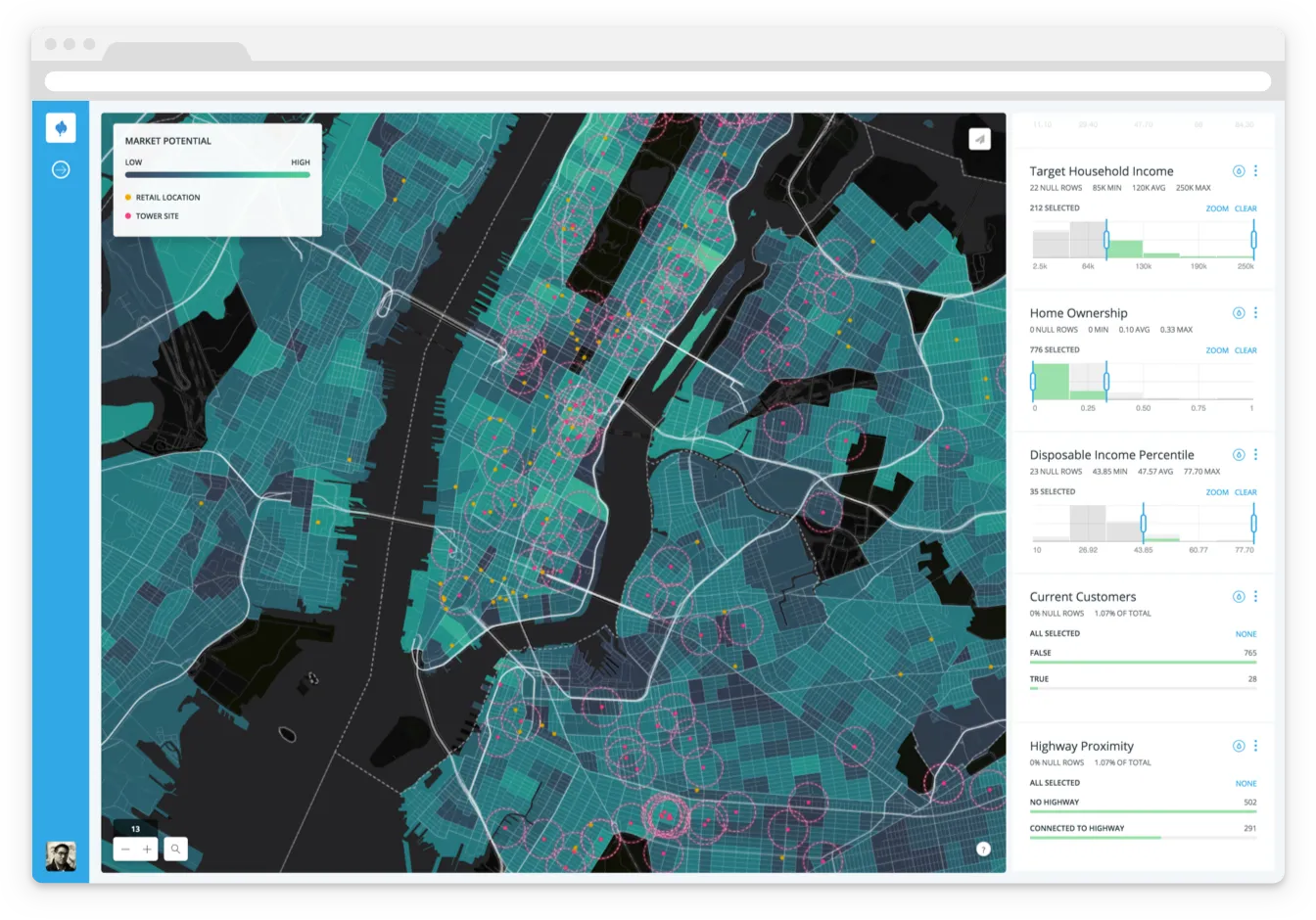Image resolution: width=1316 pixels, height=920 pixels.
Task: Open the kebab menu on Target Household Income
Action: 1256,170
